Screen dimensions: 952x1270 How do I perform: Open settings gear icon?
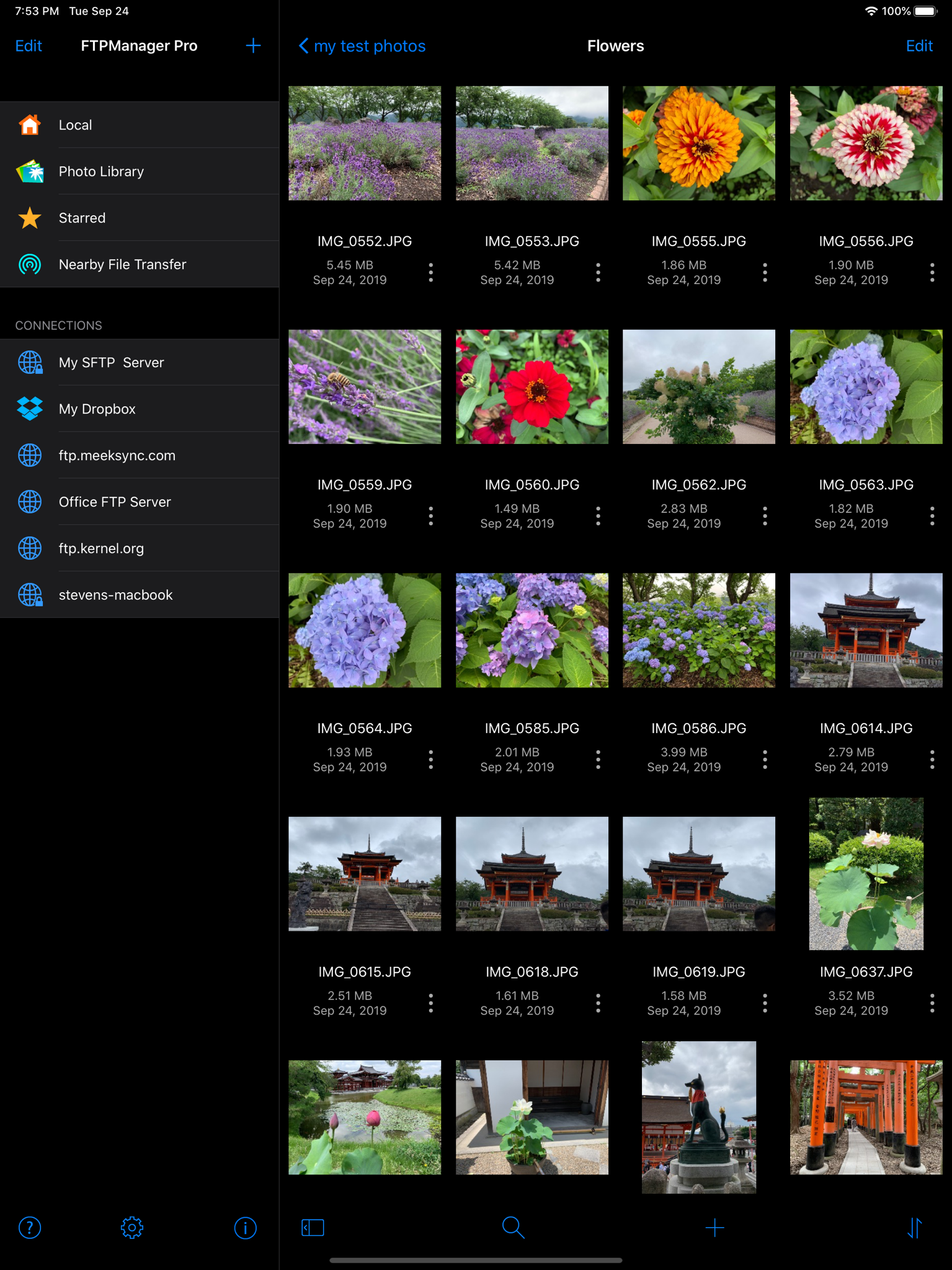coord(132,1227)
